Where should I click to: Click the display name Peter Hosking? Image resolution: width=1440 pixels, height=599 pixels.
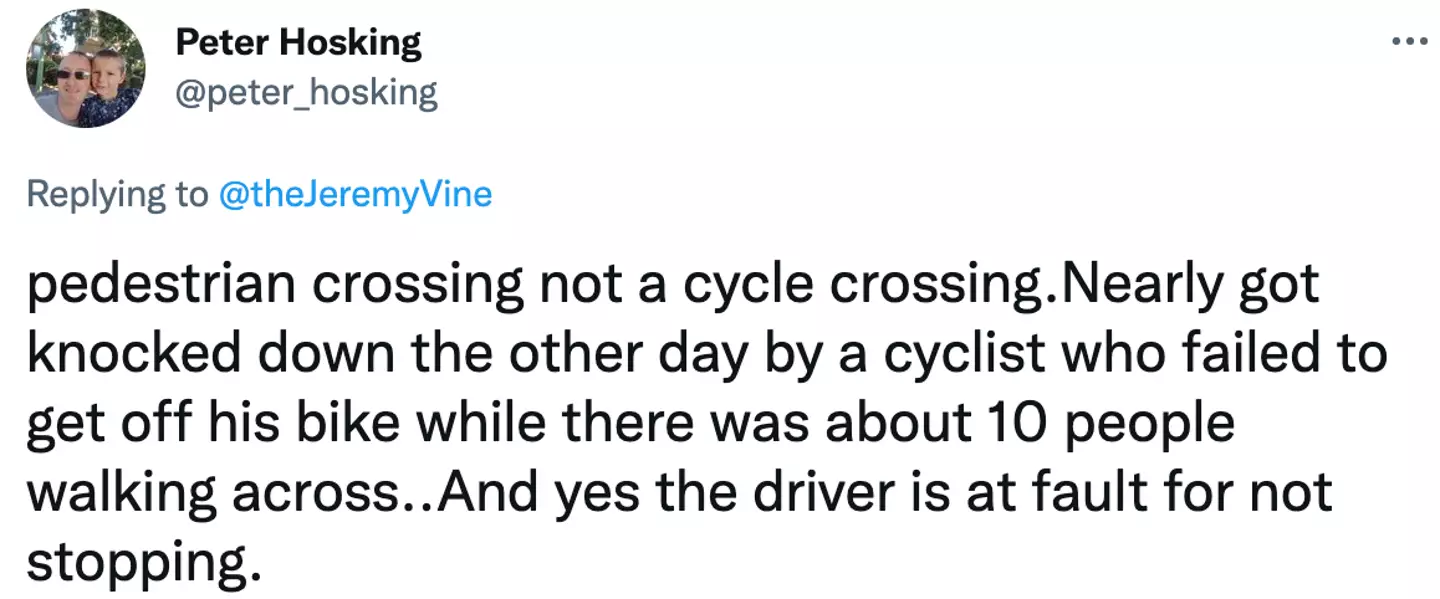[298, 44]
